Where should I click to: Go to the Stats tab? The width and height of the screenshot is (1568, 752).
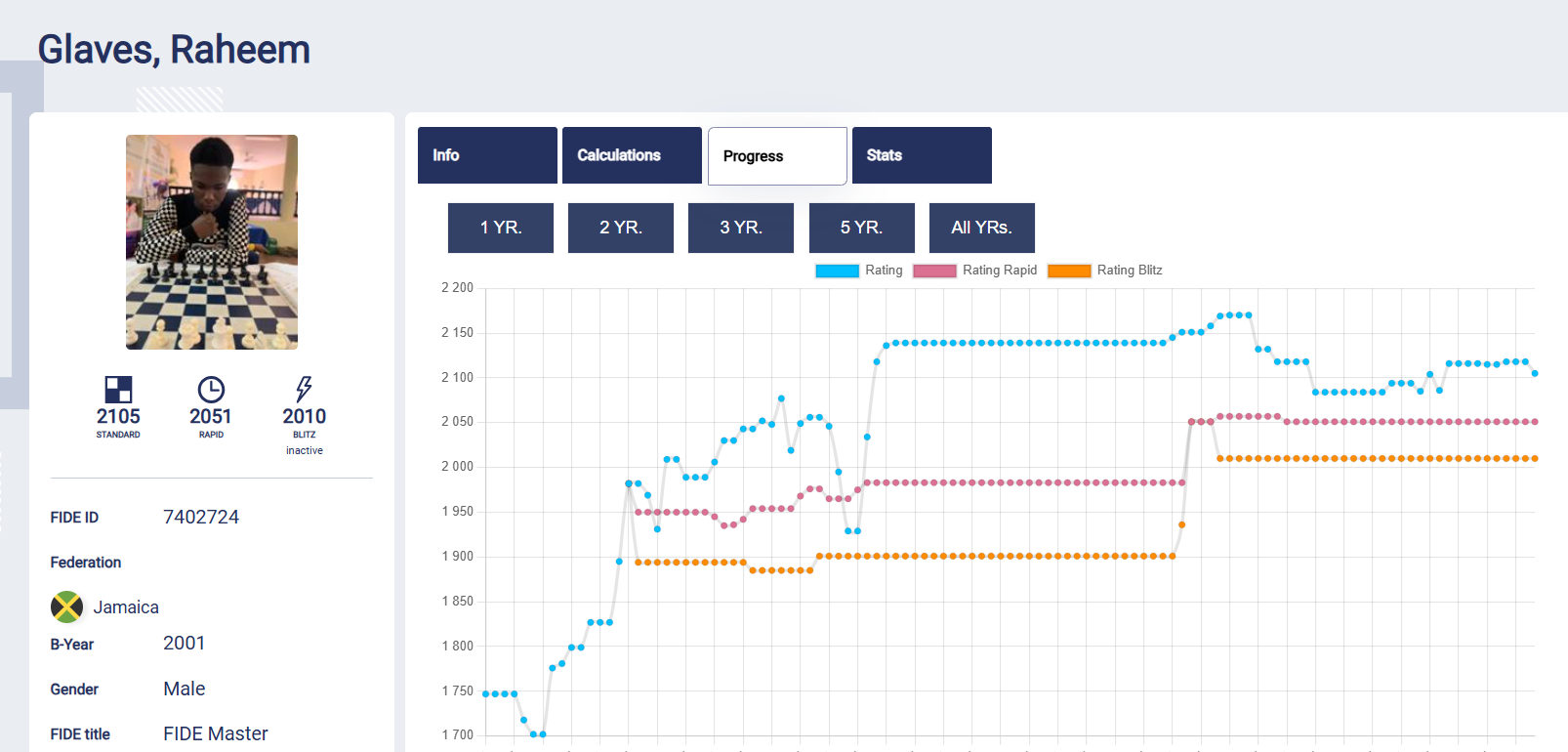pos(922,155)
